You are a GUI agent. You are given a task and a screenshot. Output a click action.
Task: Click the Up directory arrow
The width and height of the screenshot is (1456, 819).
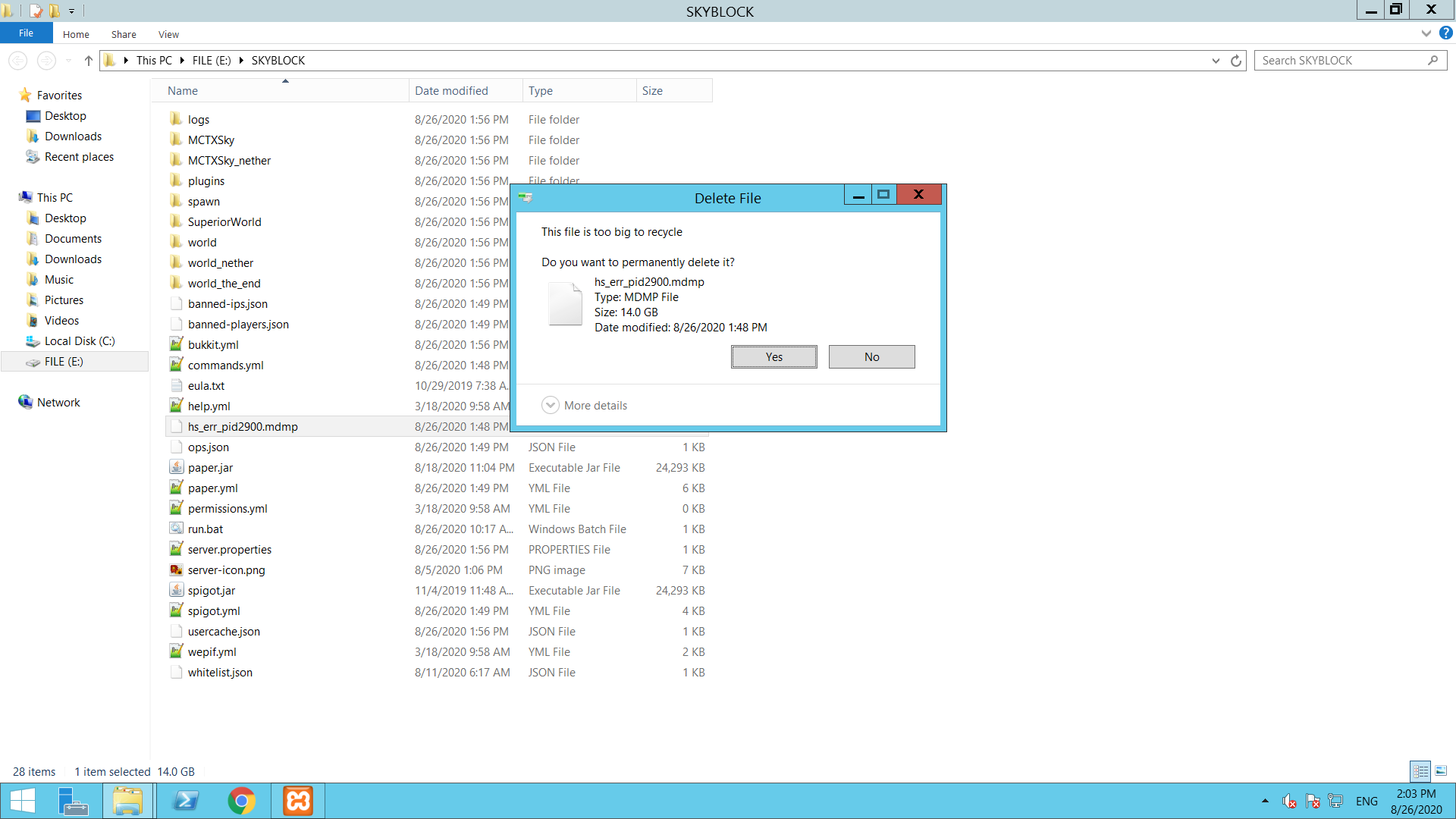(x=89, y=61)
